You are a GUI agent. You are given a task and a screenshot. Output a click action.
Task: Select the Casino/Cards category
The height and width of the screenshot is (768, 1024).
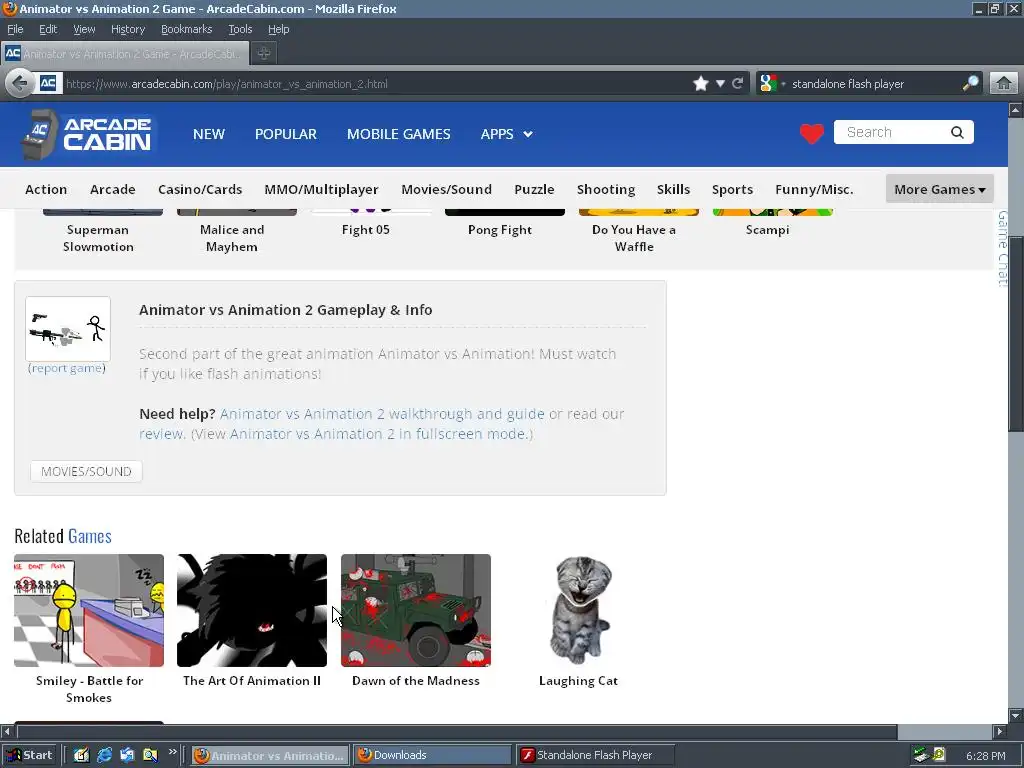click(200, 189)
